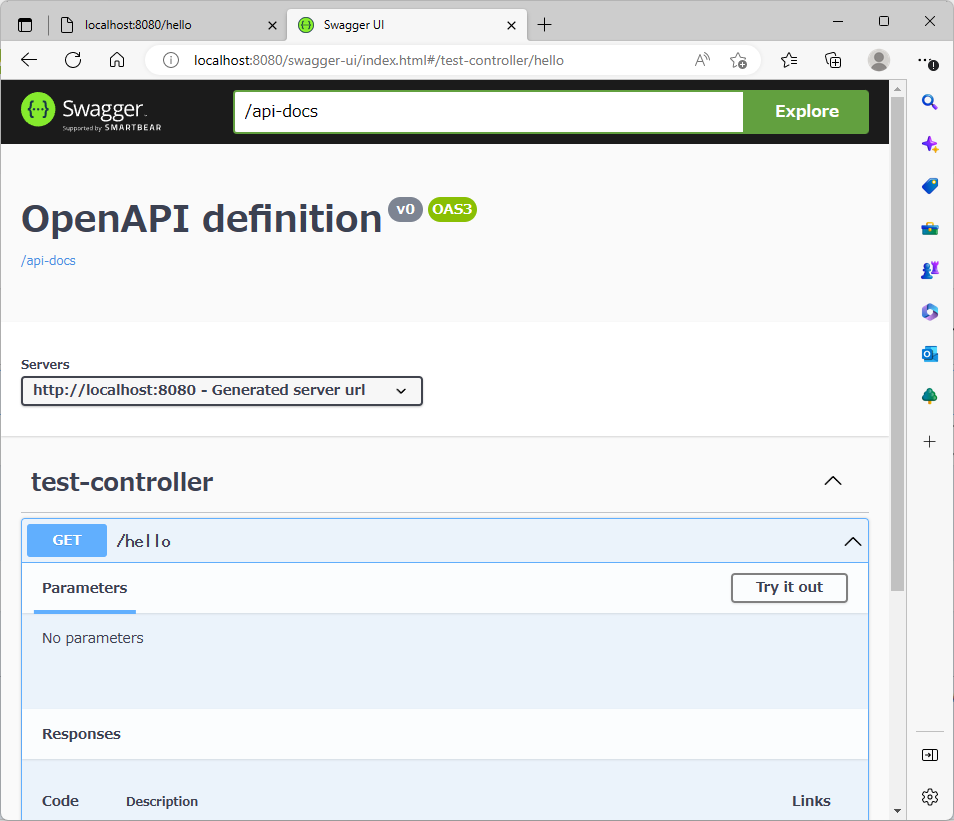954x821 pixels.
Task: Click the No parameters text
Action: (92, 638)
